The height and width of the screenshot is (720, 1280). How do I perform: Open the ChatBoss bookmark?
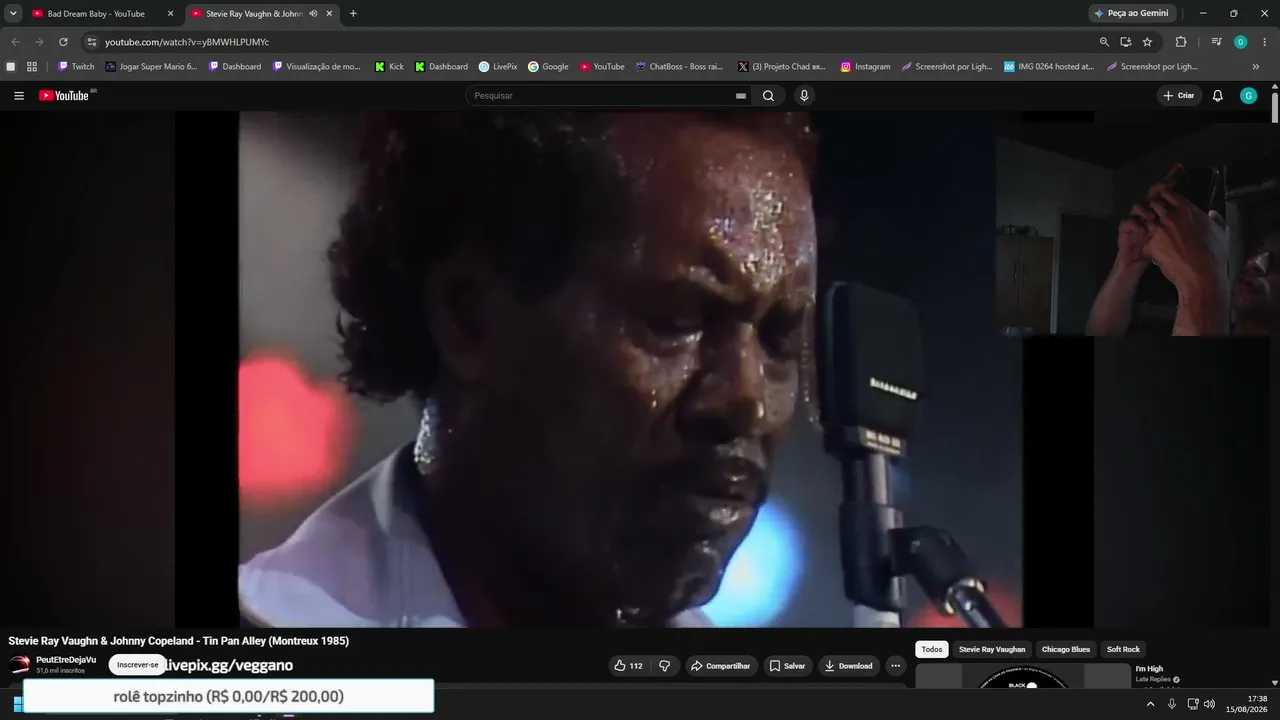click(x=680, y=67)
